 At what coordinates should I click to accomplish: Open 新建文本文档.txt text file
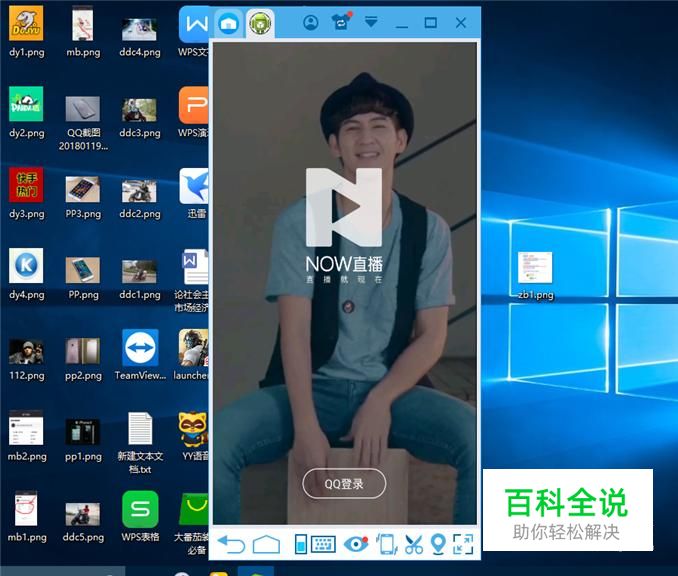(x=140, y=443)
